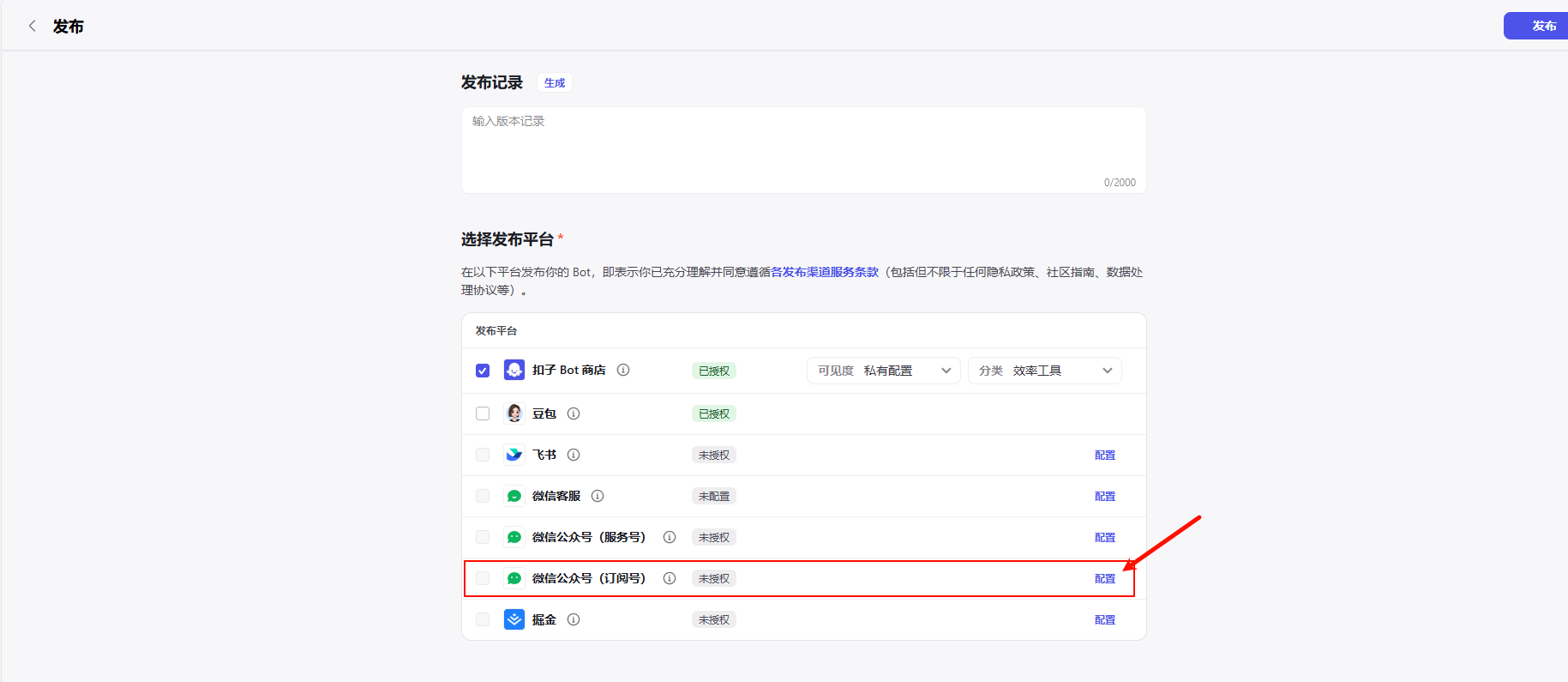Open the 各发布渠道服务条款 link
Image resolution: width=1568 pixels, height=682 pixels.
pos(824,272)
